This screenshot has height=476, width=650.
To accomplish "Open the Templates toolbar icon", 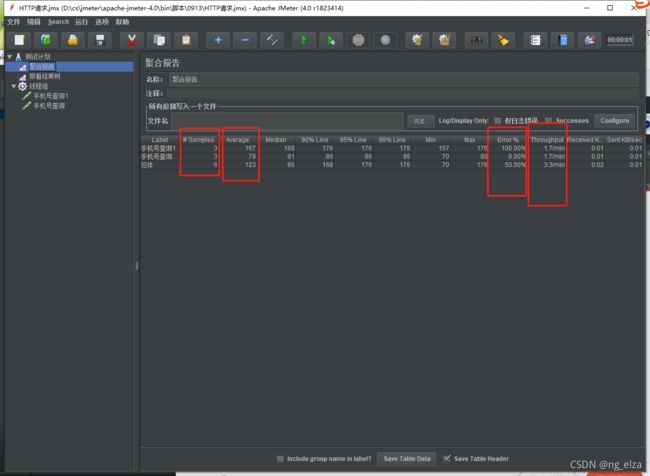I will [46, 40].
